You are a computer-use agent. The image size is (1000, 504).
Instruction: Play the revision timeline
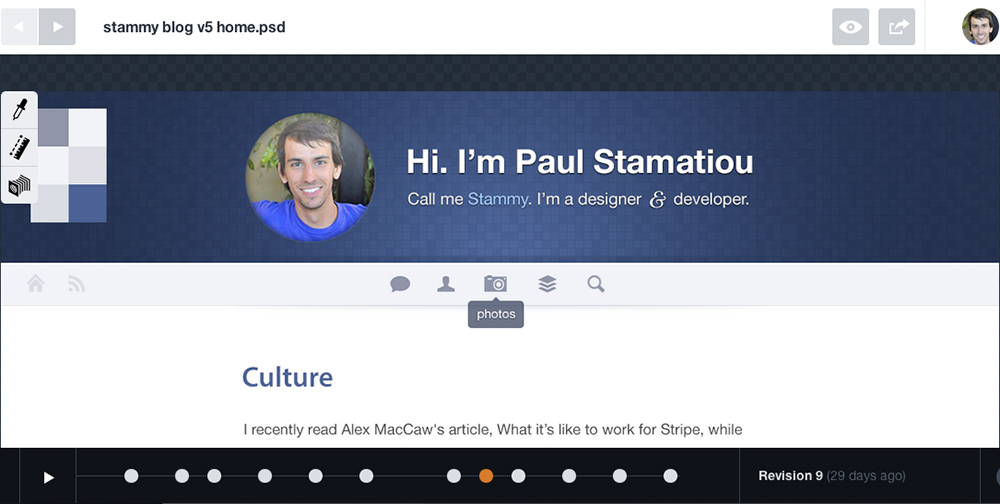point(48,477)
